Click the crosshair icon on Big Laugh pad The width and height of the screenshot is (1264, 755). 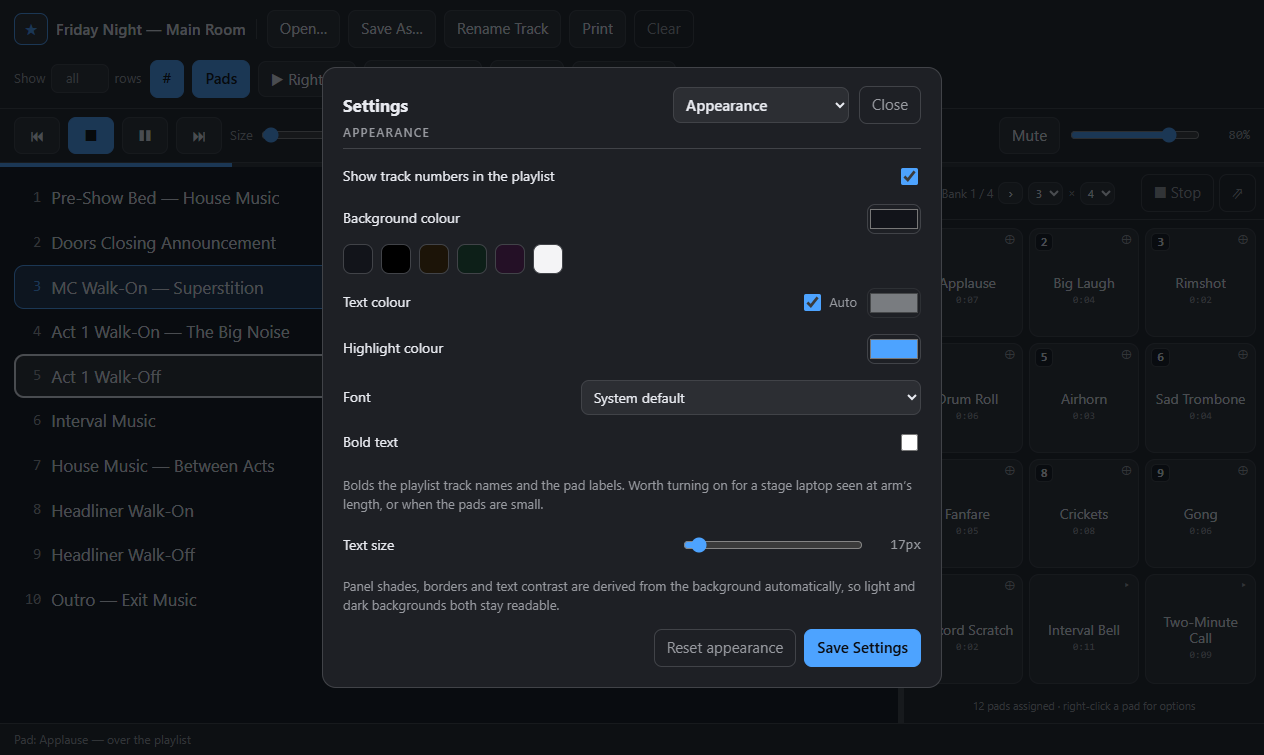(1127, 239)
